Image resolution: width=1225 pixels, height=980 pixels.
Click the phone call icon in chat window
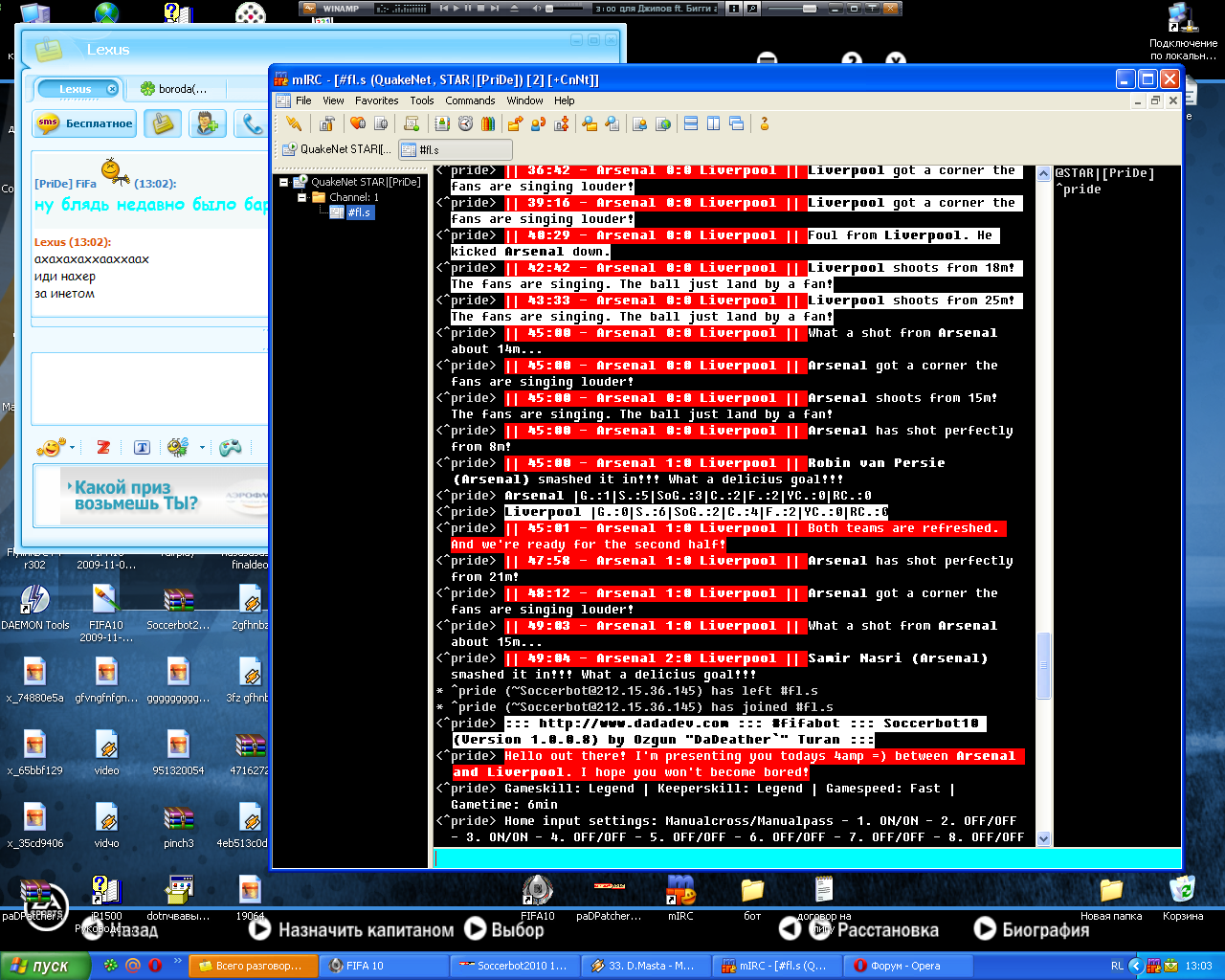(x=251, y=123)
